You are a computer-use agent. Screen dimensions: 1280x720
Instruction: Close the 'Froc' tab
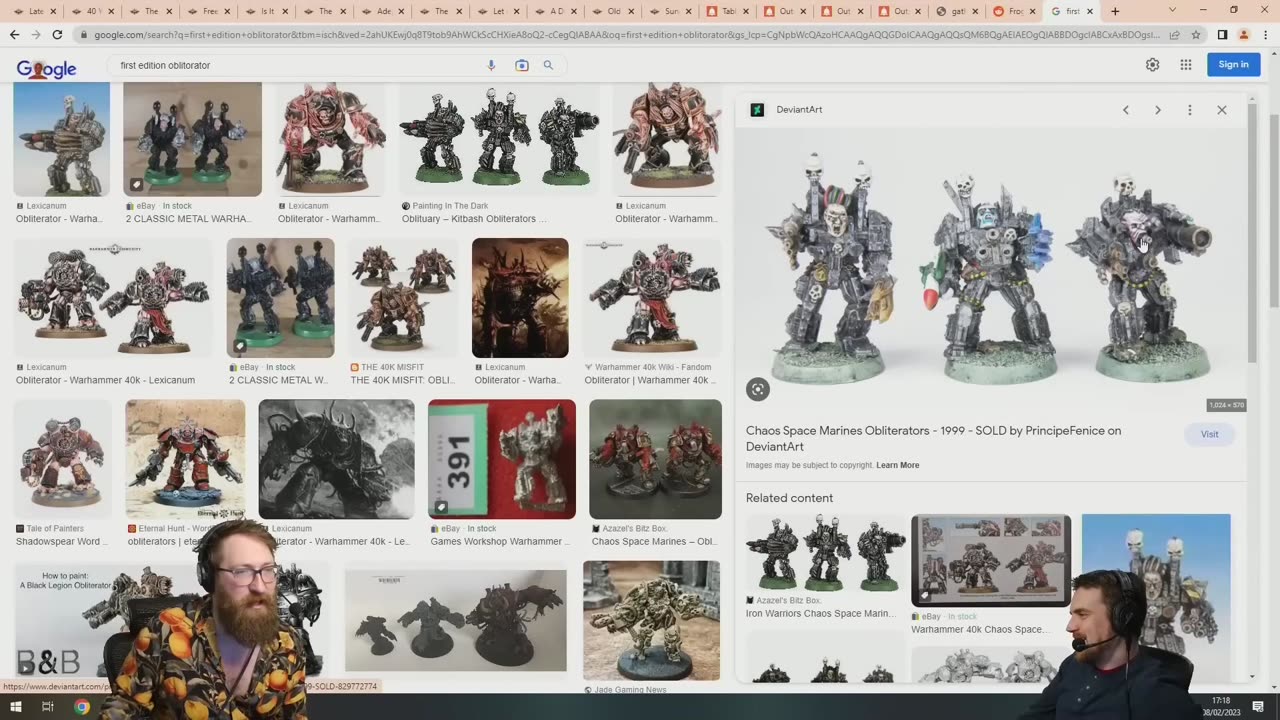(x=1032, y=11)
